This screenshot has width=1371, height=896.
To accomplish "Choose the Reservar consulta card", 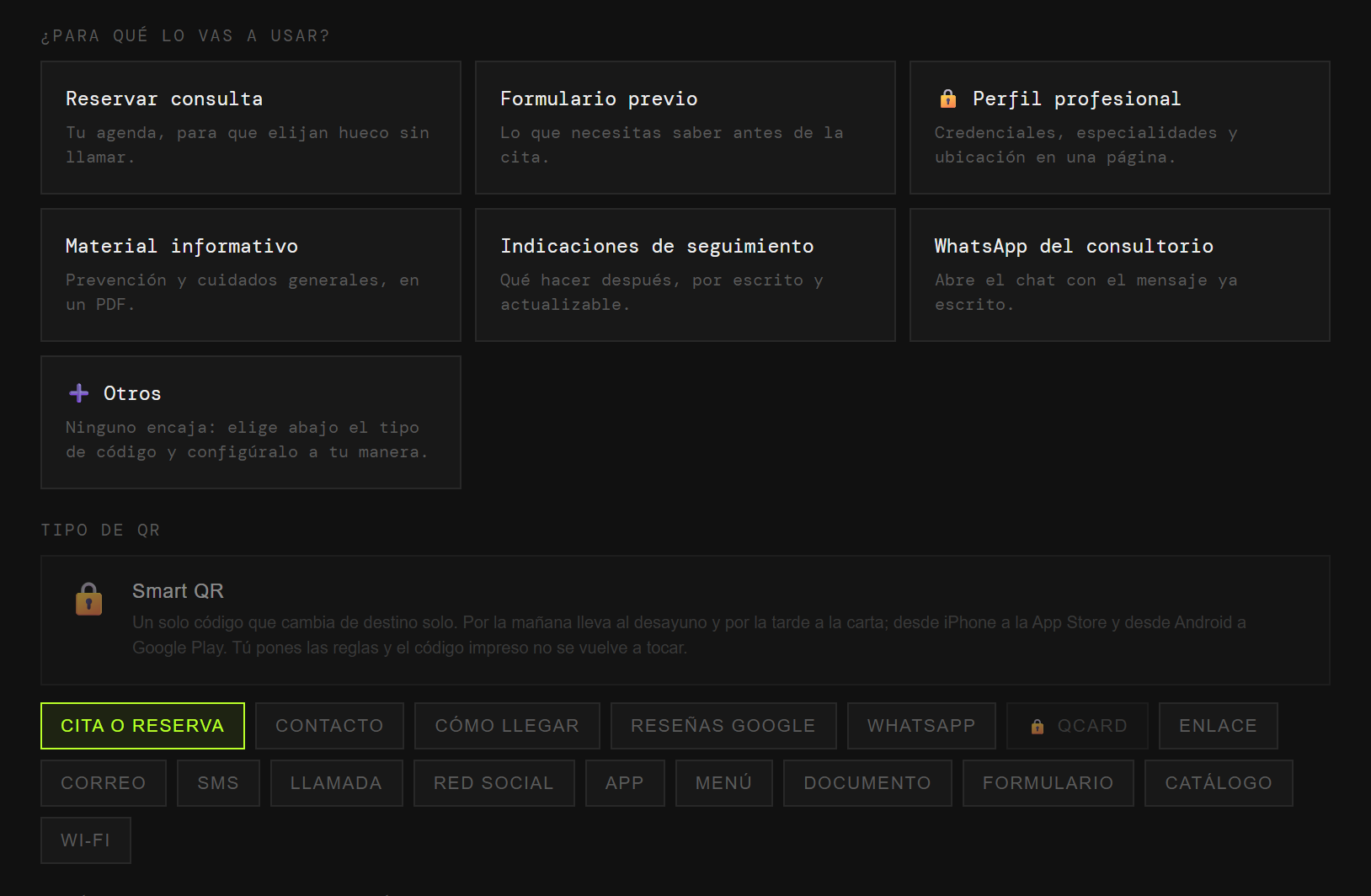I will (251, 127).
